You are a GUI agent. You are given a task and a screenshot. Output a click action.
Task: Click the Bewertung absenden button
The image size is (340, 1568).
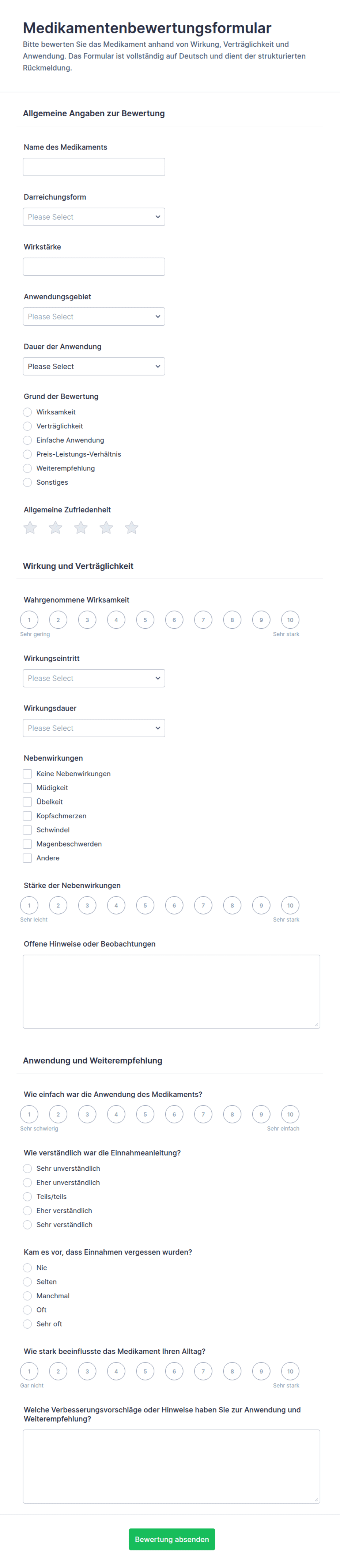[x=171, y=1539]
